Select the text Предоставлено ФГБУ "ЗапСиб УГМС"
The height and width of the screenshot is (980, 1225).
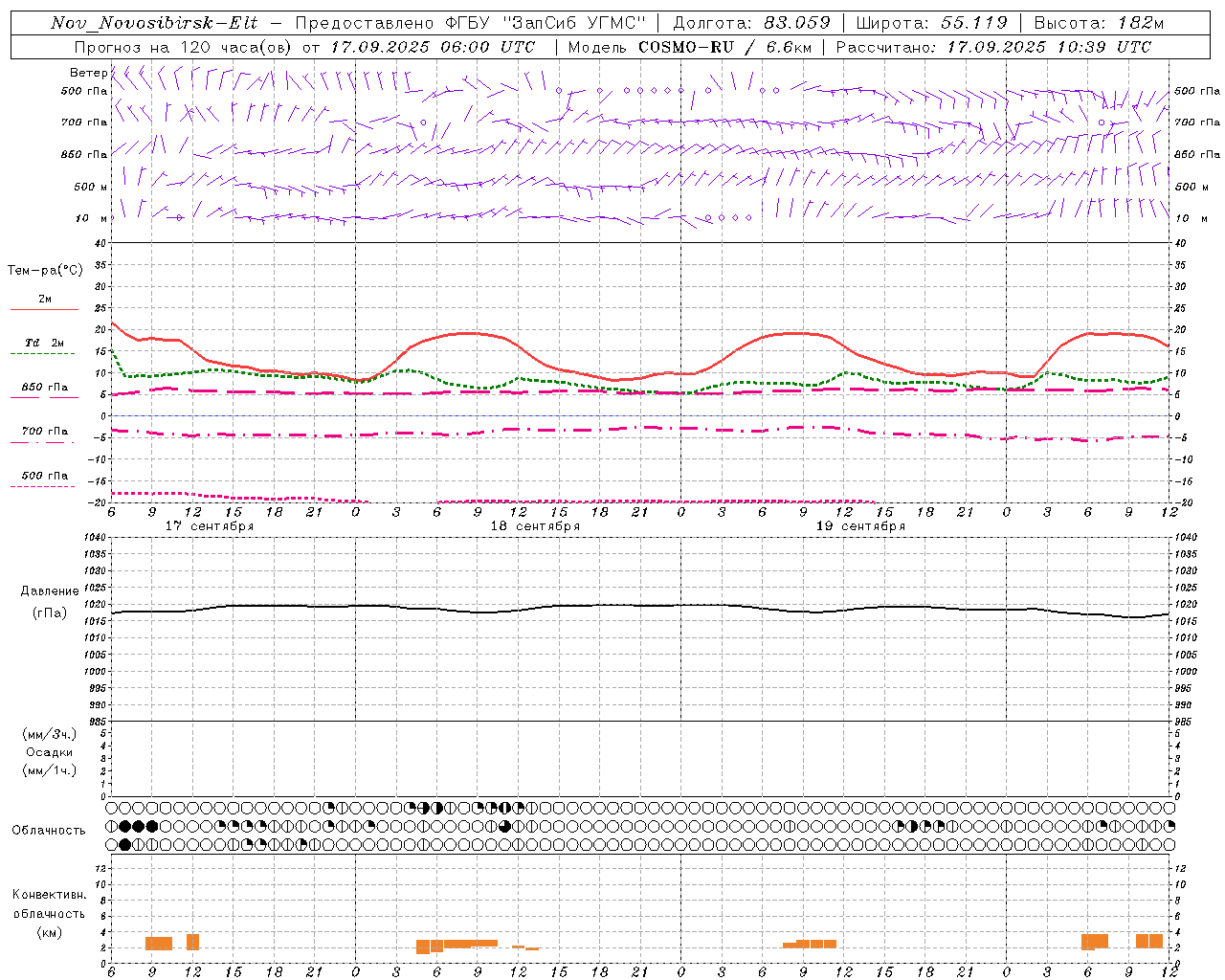pos(471,23)
